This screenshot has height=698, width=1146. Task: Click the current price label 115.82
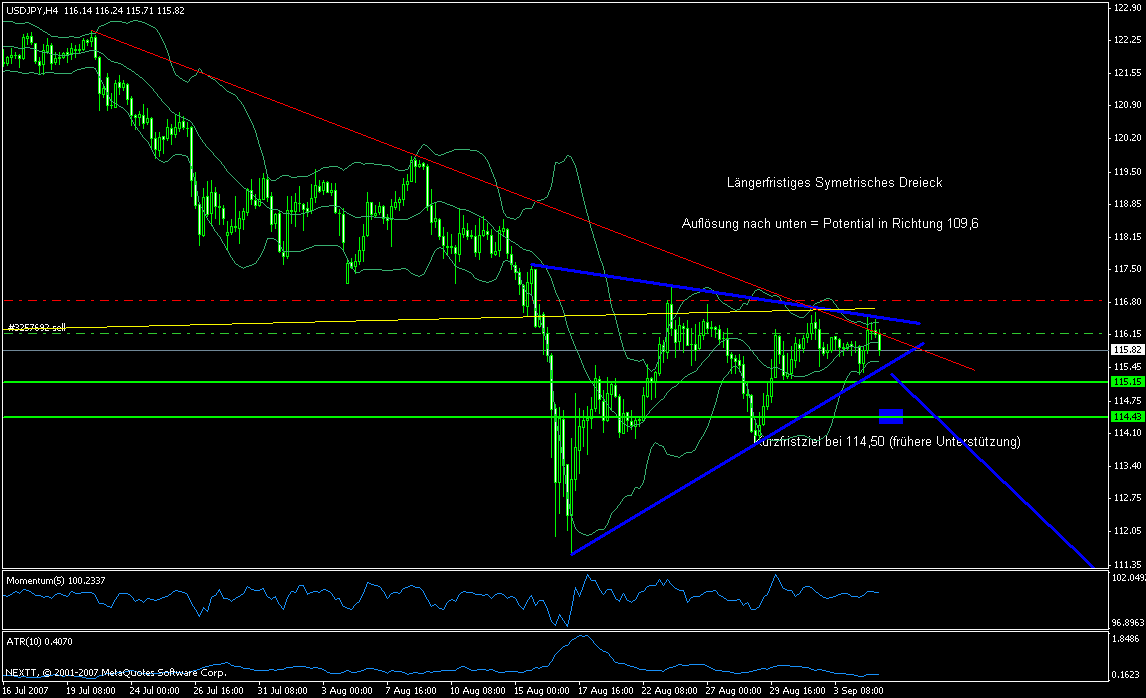(x=1127, y=350)
